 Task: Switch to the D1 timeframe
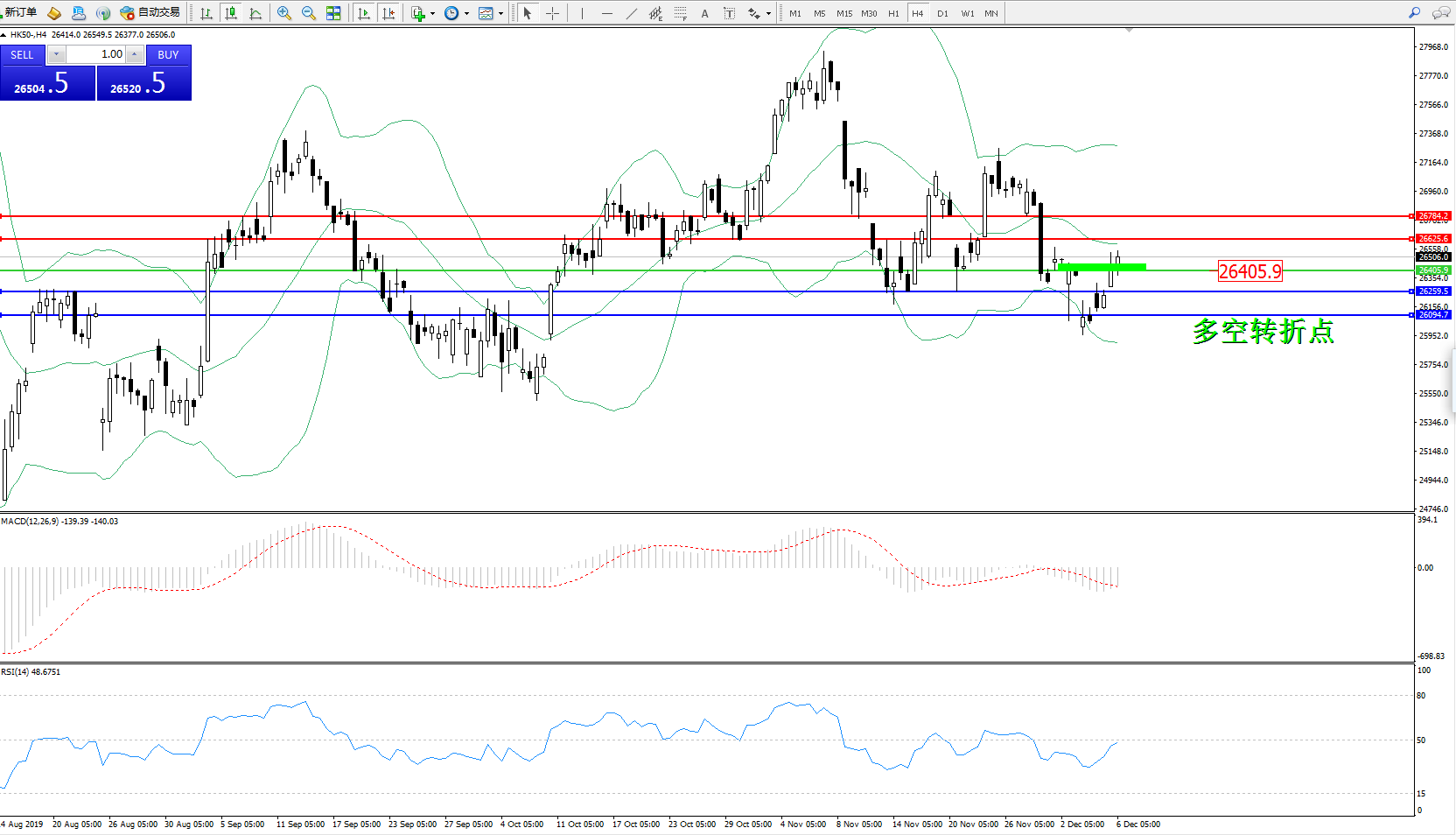pyautogui.click(x=942, y=13)
